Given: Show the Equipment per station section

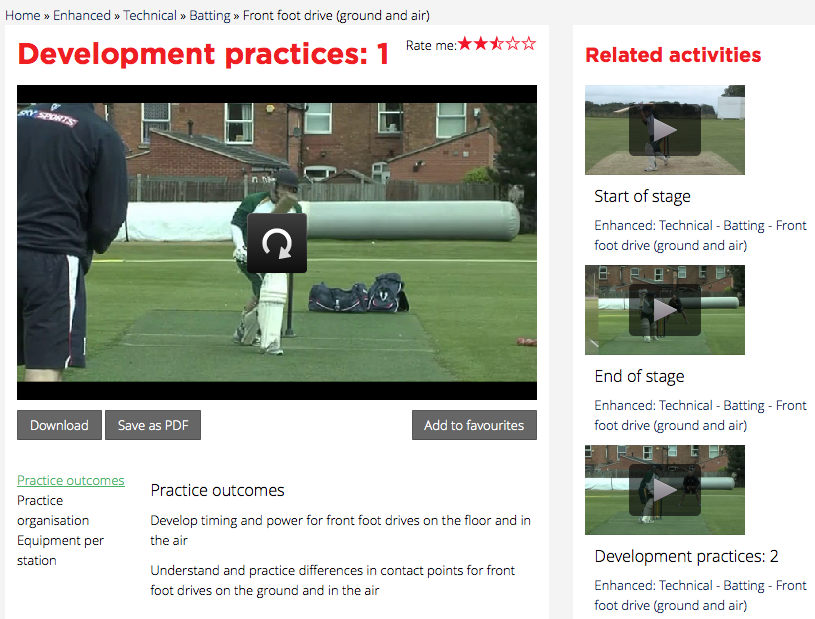Looking at the screenshot, I should pos(60,550).
